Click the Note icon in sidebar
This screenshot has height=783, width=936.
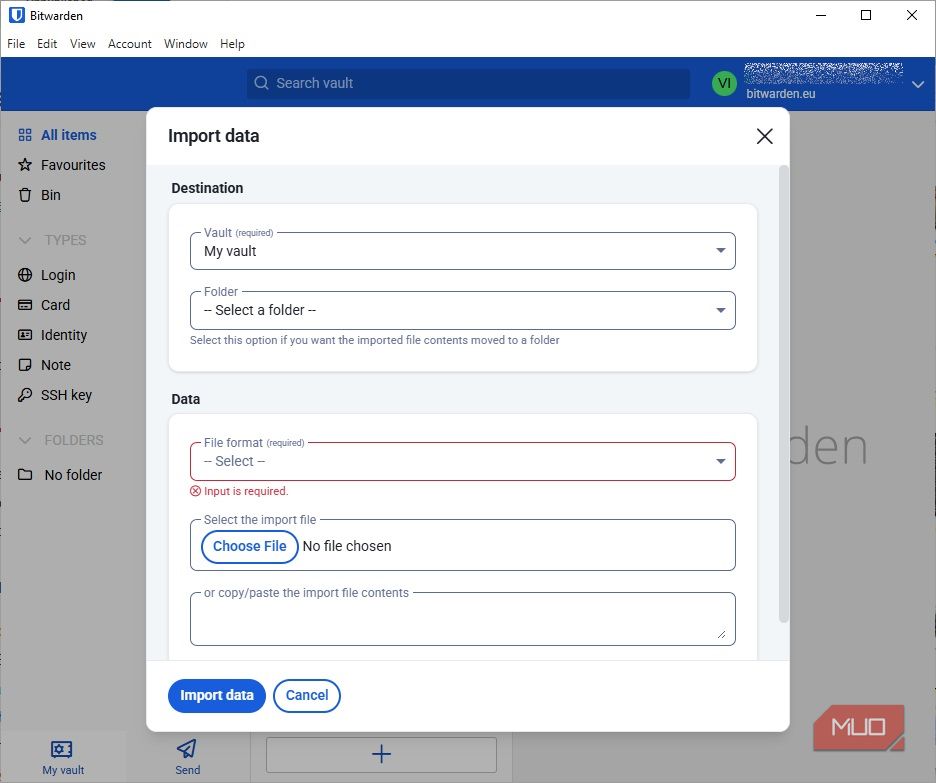[25, 365]
